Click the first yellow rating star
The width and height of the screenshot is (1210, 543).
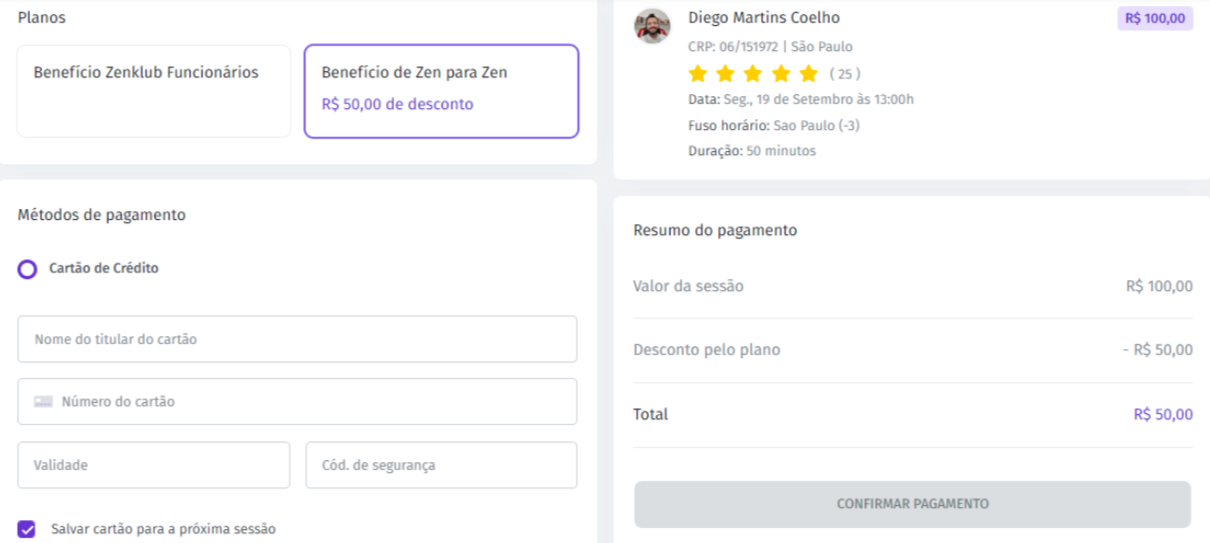pyautogui.click(x=698, y=73)
